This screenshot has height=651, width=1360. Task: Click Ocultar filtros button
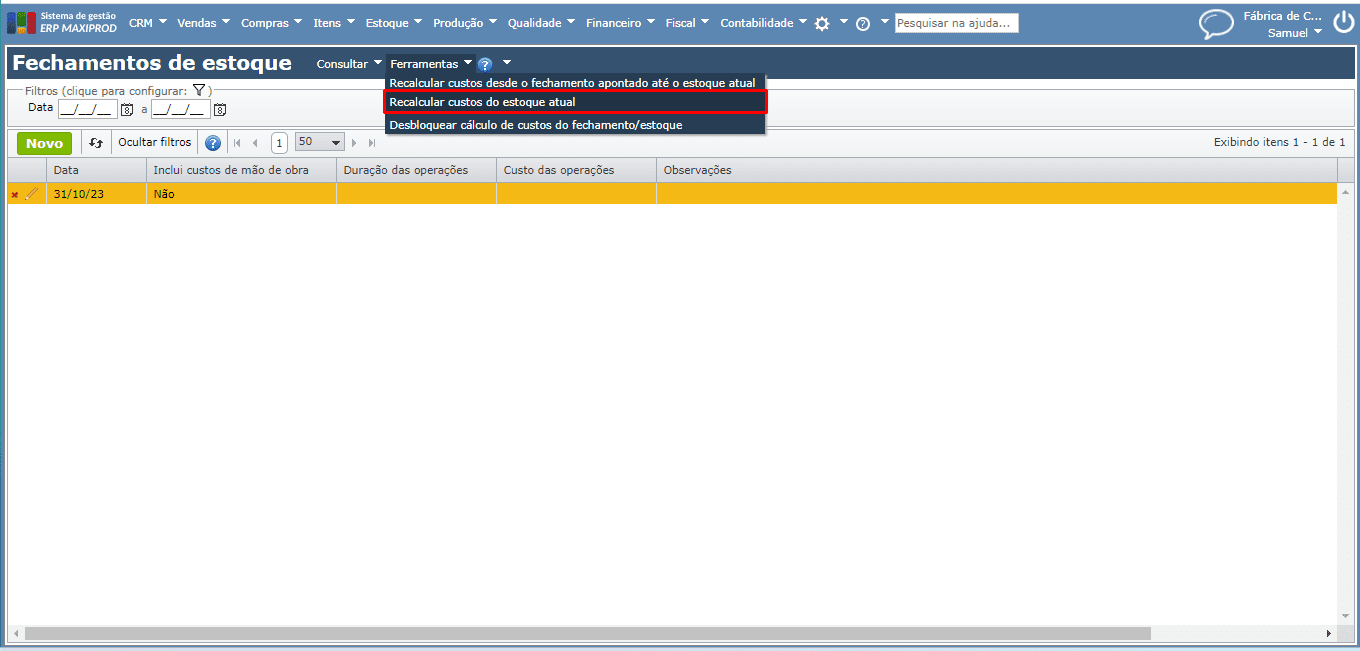coord(154,143)
